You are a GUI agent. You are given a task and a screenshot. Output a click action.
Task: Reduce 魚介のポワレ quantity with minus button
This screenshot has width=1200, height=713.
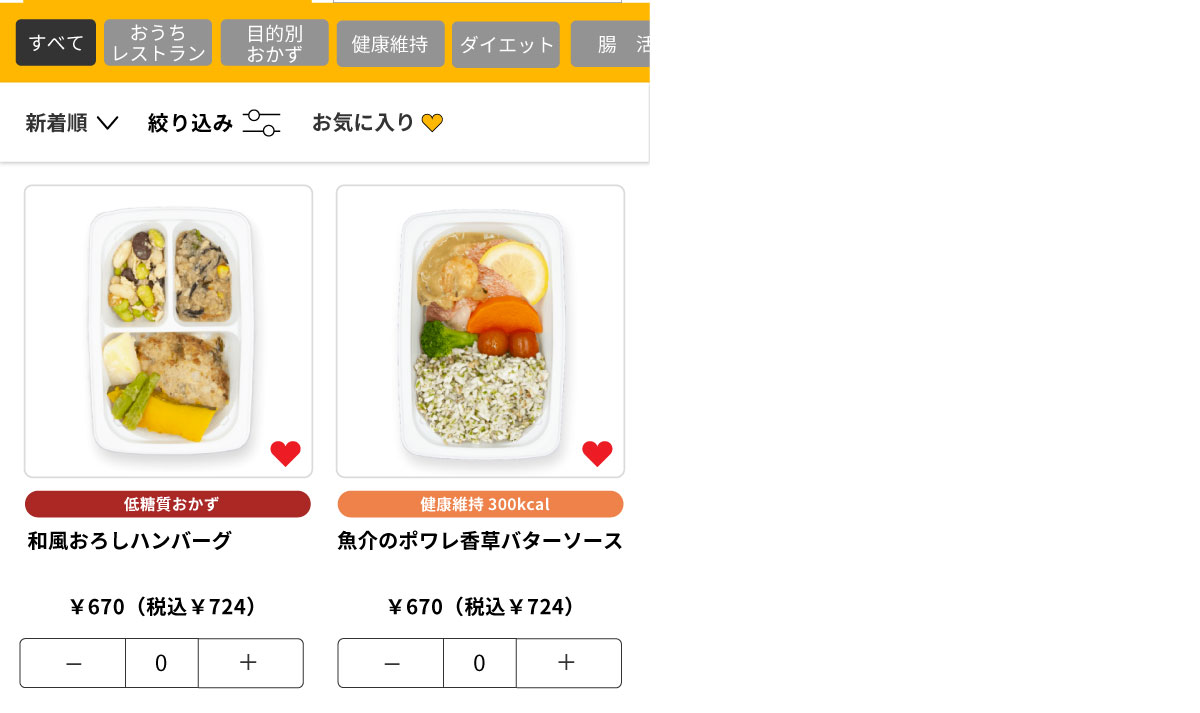tap(391, 663)
